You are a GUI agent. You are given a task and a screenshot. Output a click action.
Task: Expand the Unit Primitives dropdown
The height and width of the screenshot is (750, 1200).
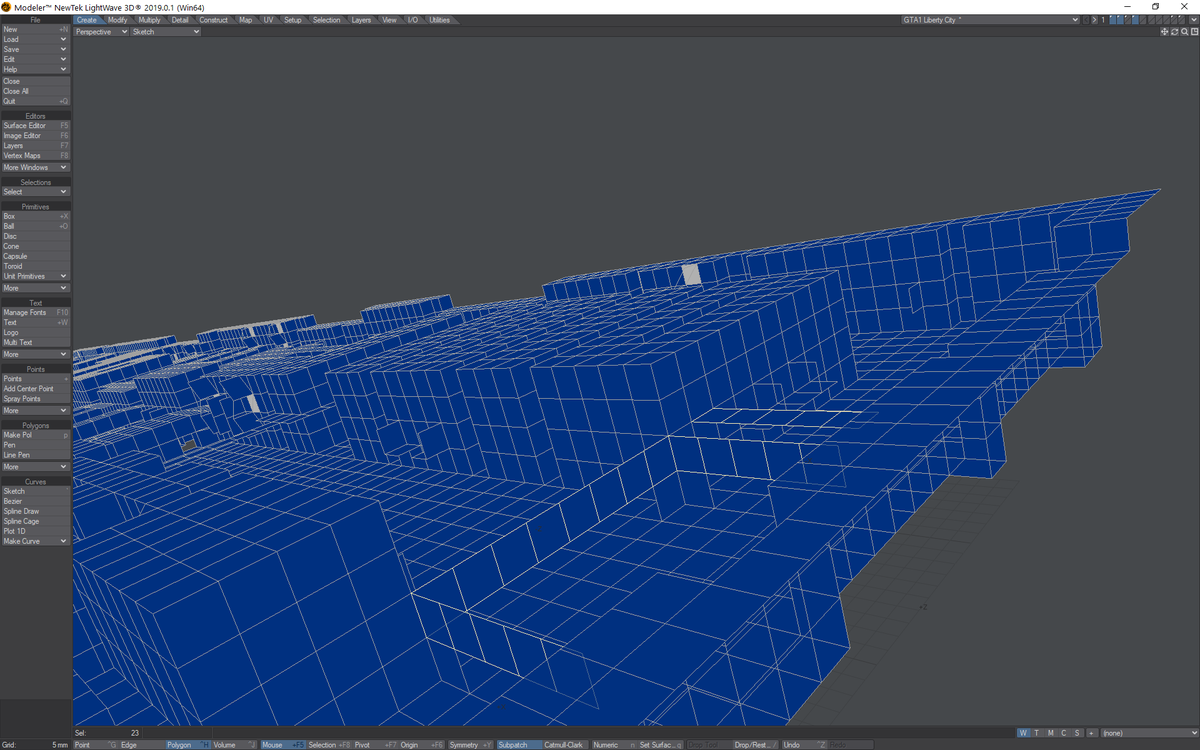pos(35,276)
